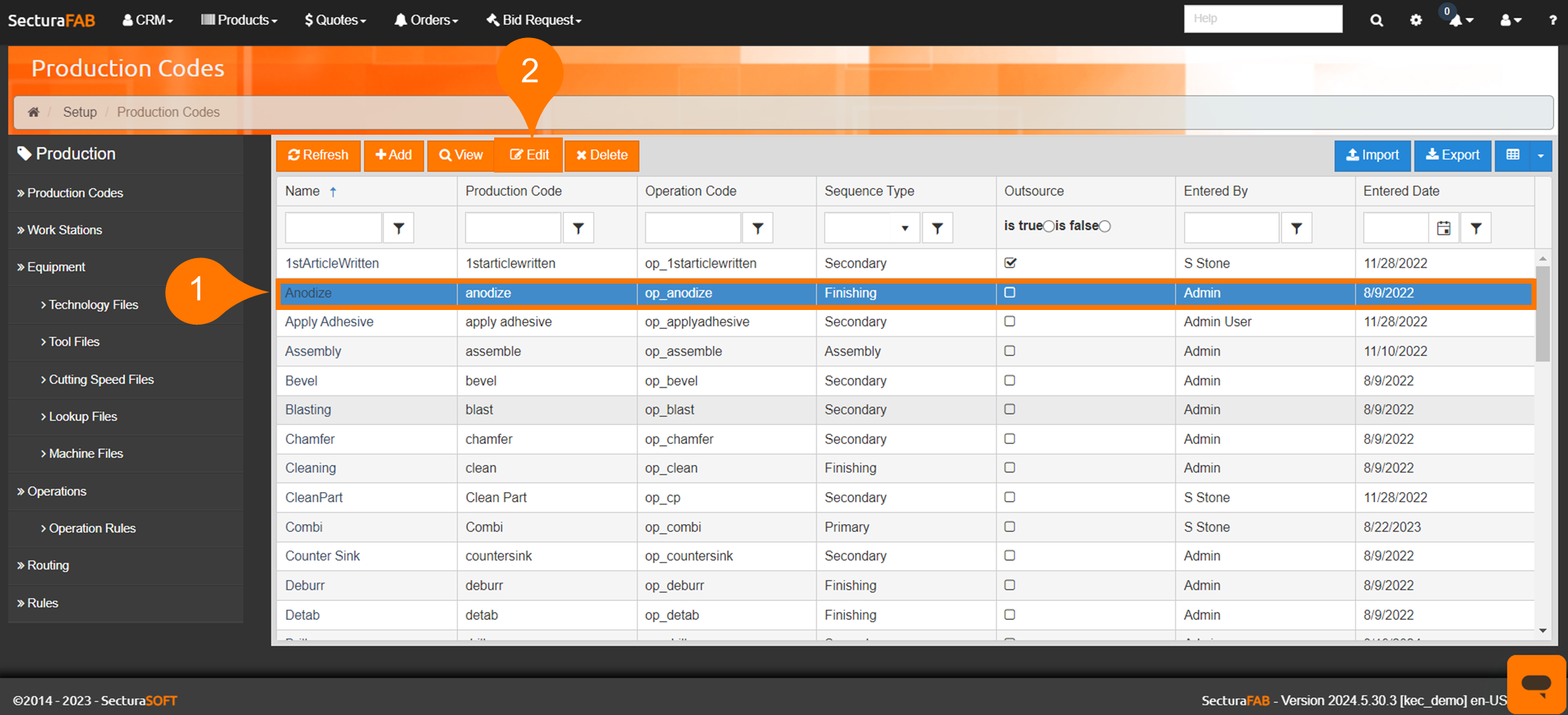This screenshot has width=1568, height=715.
Task: Click the search magnifier icon in top bar
Action: point(1376,20)
